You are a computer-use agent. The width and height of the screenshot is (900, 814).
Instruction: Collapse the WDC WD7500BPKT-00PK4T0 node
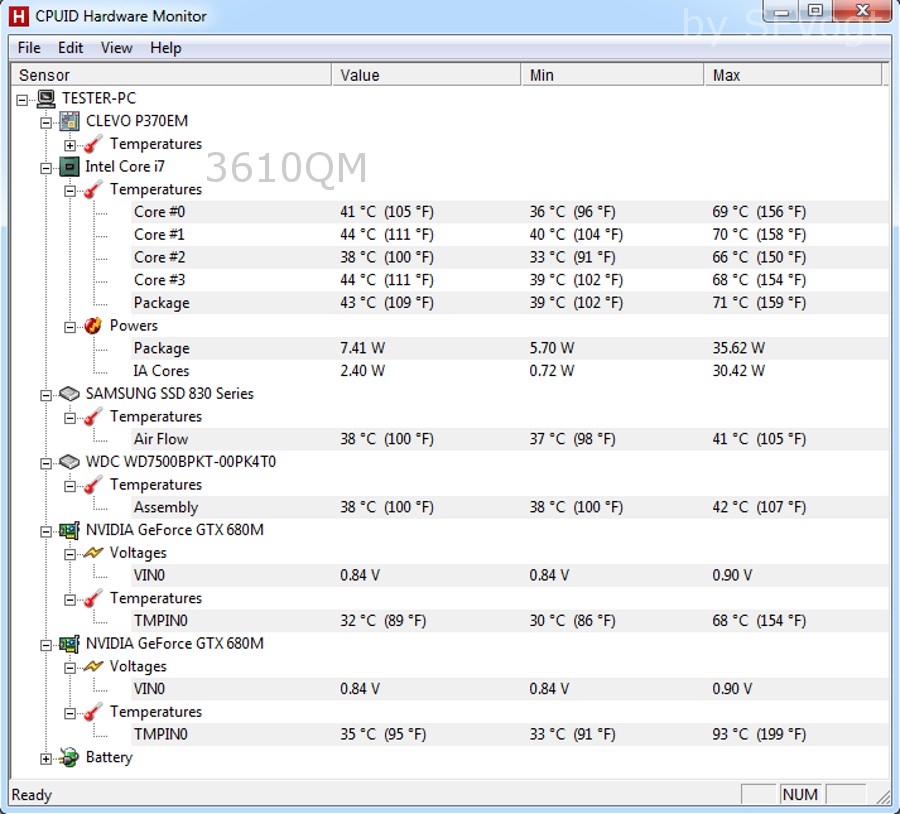pyautogui.click(x=46, y=463)
